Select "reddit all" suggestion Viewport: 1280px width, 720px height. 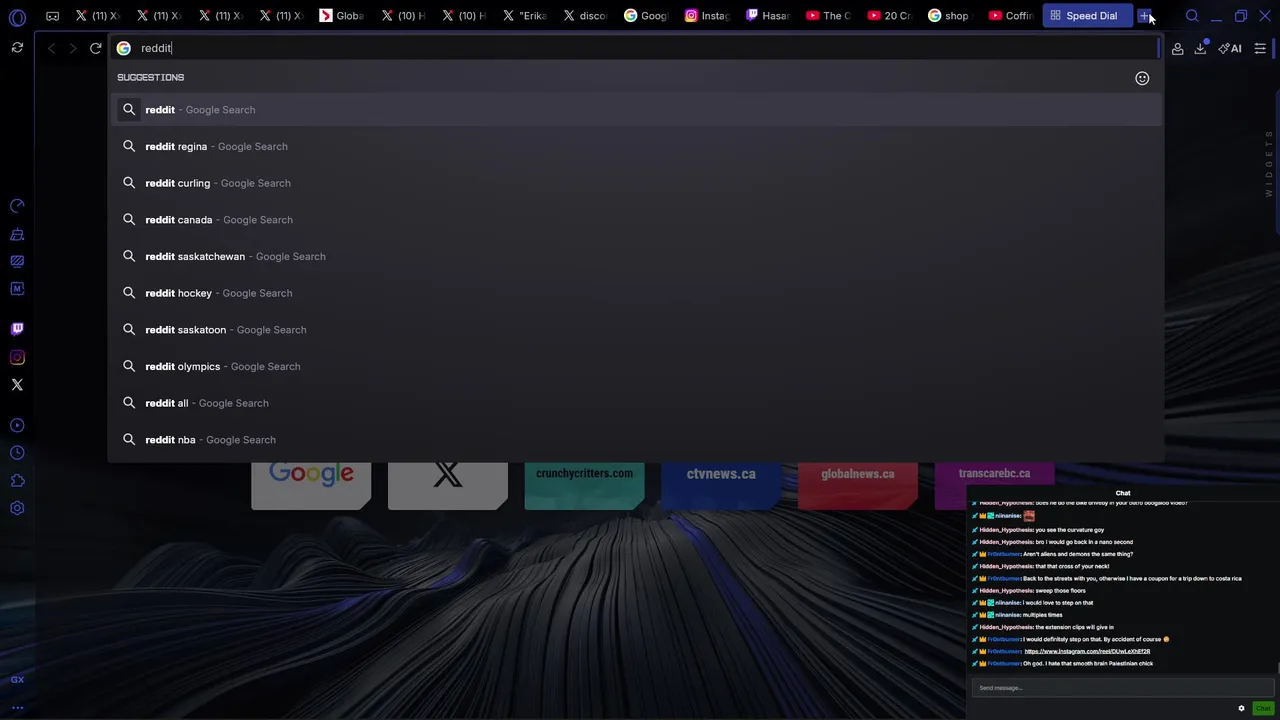coord(636,403)
